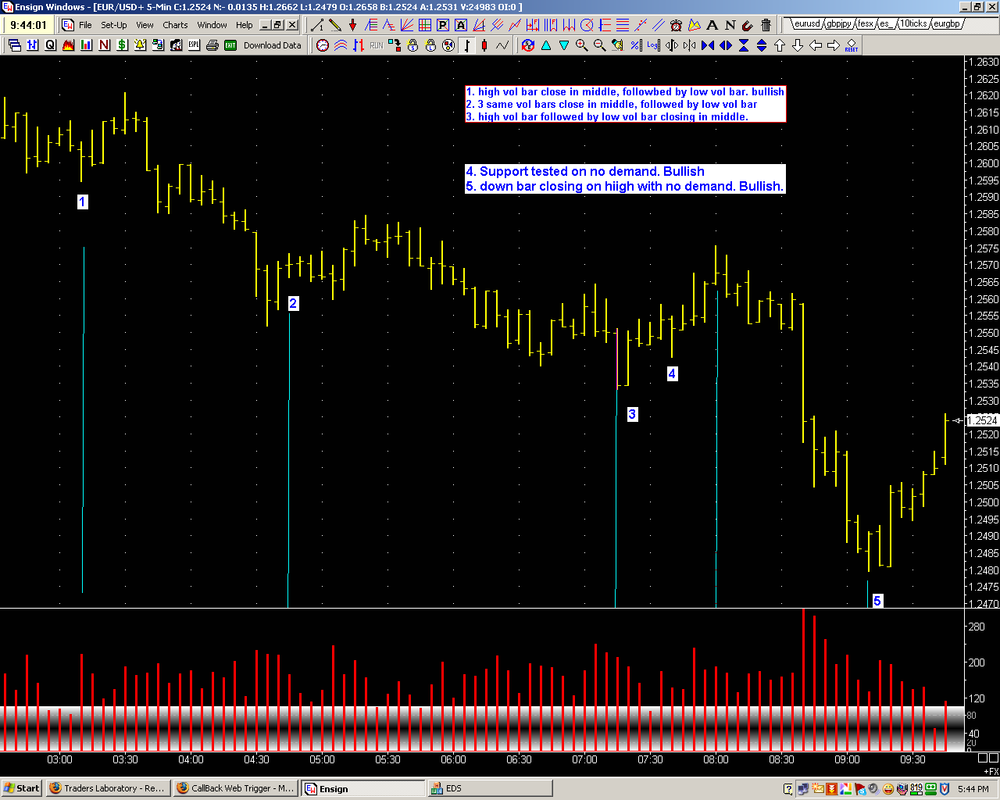This screenshot has width=1000, height=800.
Task: Click the 5:44 PM system tray clock
Action: point(973,789)
